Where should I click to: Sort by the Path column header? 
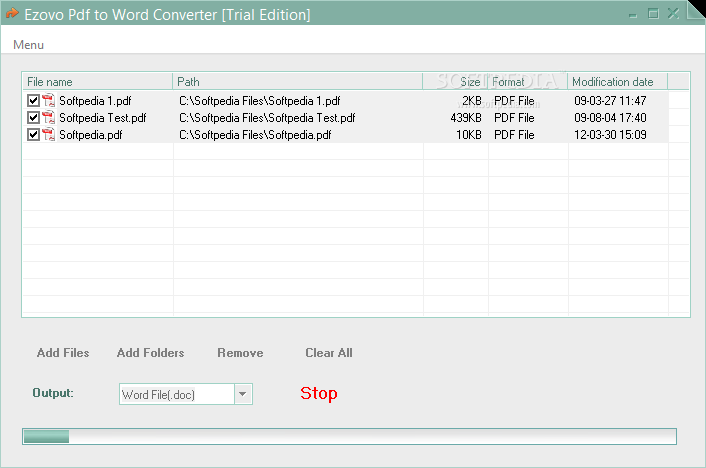297,82
